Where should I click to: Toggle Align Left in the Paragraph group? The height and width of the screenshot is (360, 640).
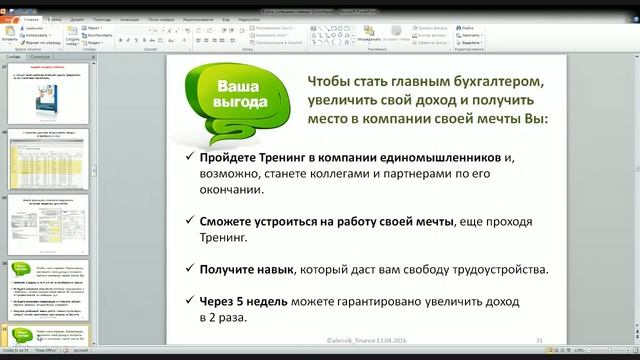[198, 40]
